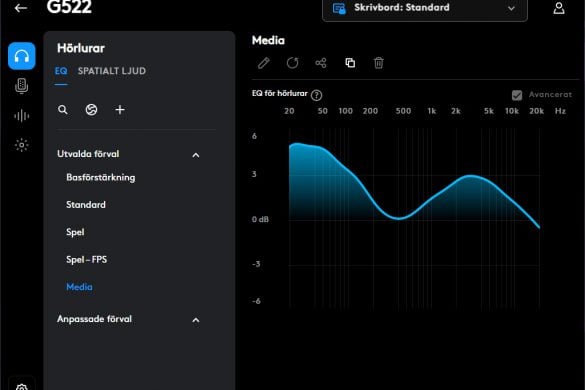Image resolution: width=585 pixels, height=390 pixels.
Task: Switch to the EQ tab
Action: click(x=61, y=71)
